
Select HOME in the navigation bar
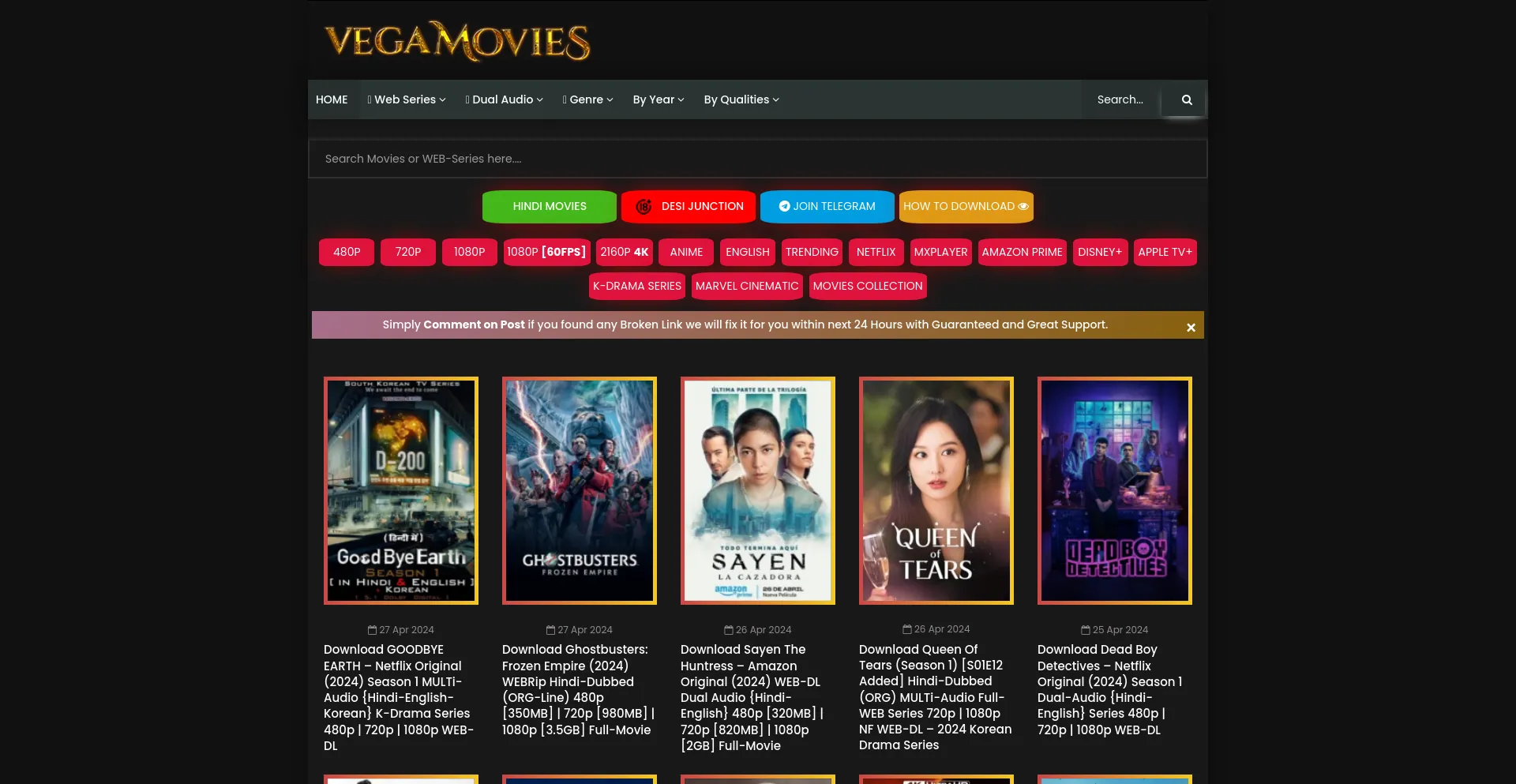coord(332,99)
